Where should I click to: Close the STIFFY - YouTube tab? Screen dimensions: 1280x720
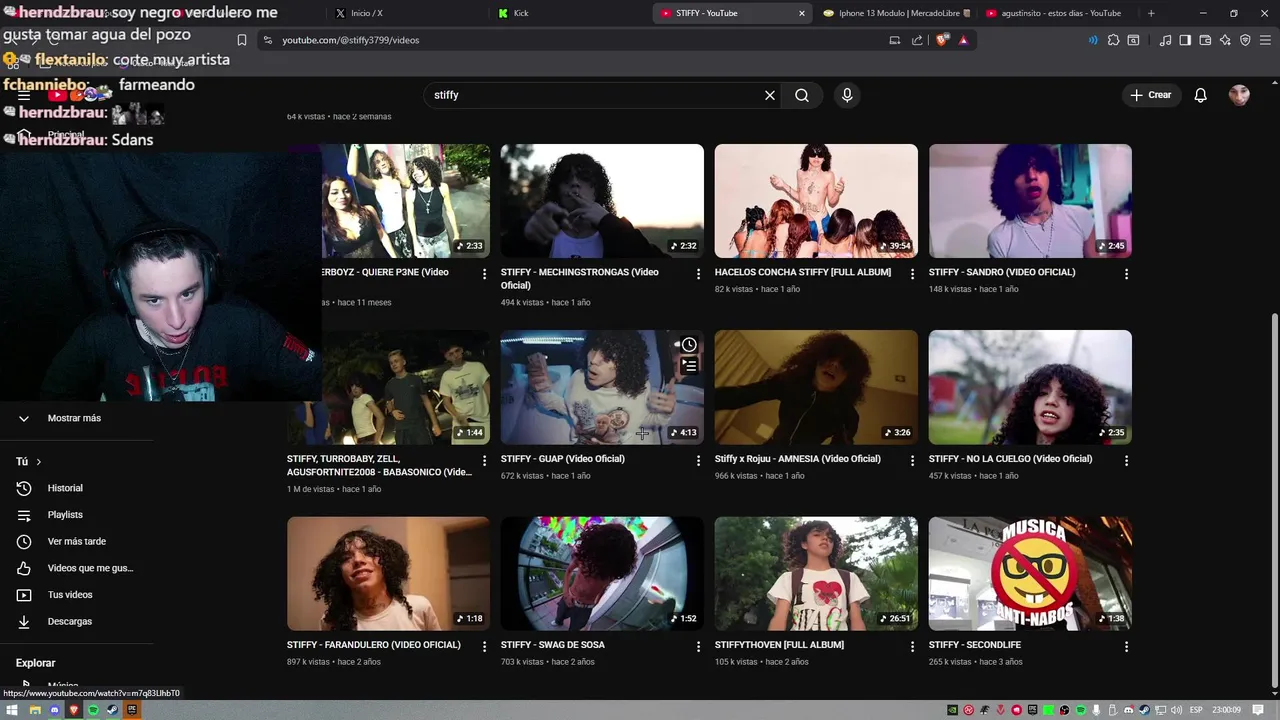(801, 13)
